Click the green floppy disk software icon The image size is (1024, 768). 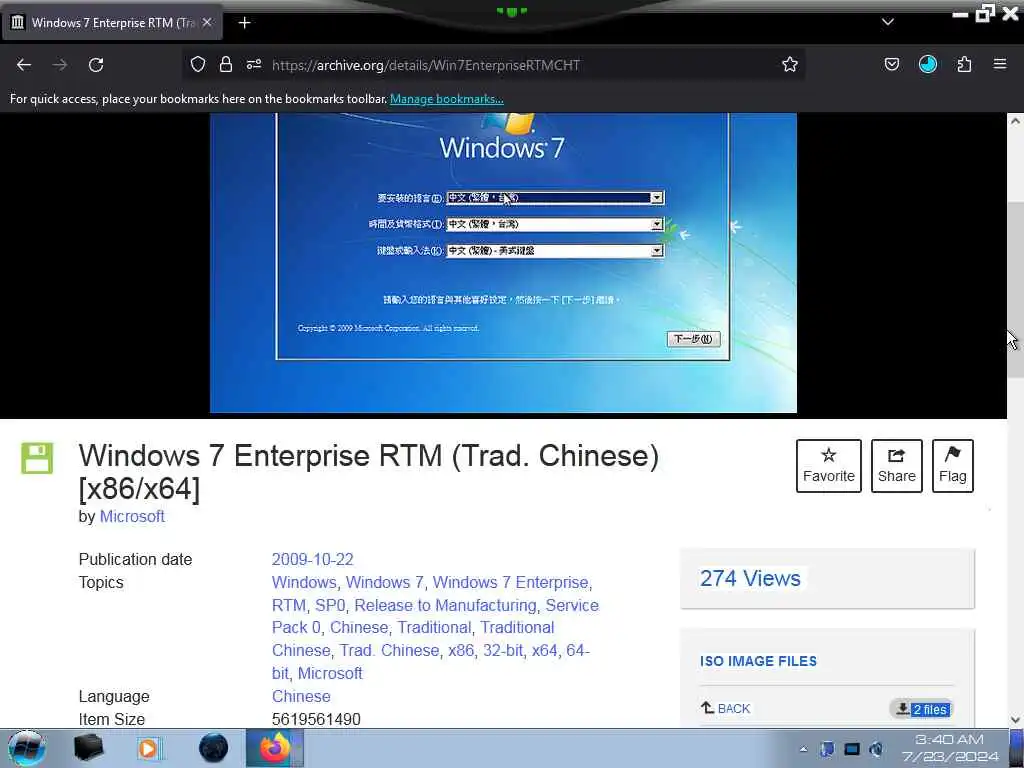(37, 458)
